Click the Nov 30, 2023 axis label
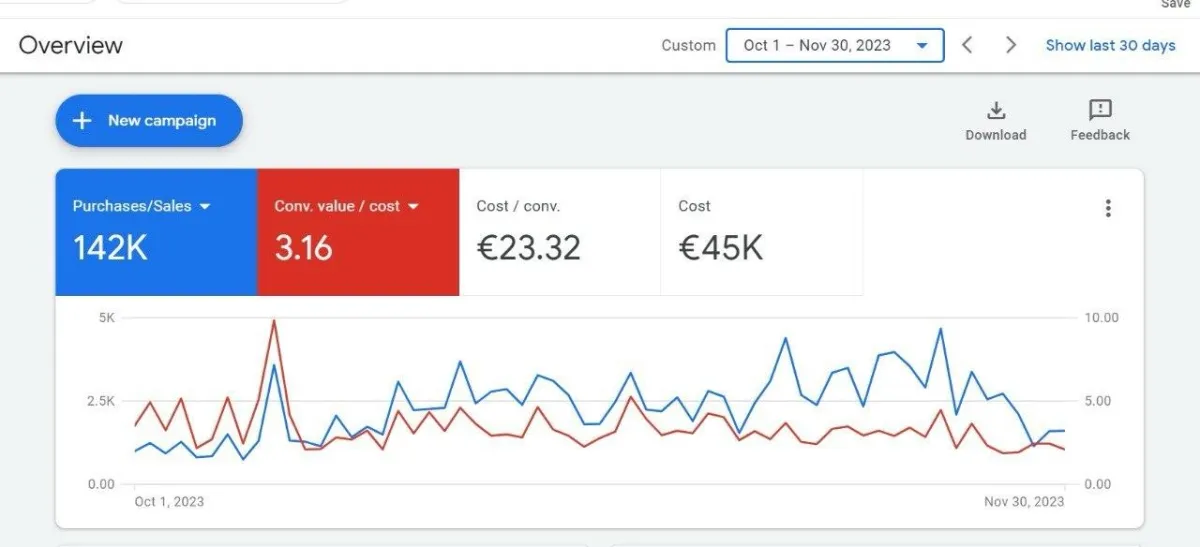Viewport: 1200px width, 547px height. [1024, 501]
